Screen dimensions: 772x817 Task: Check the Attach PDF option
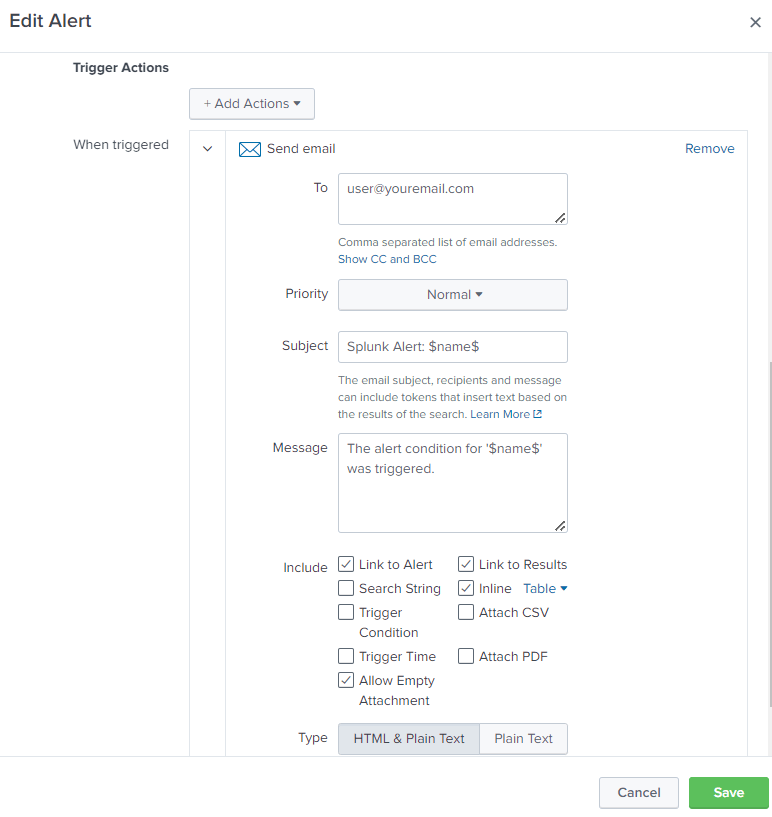pyautogui.click(x=466, y=657)
